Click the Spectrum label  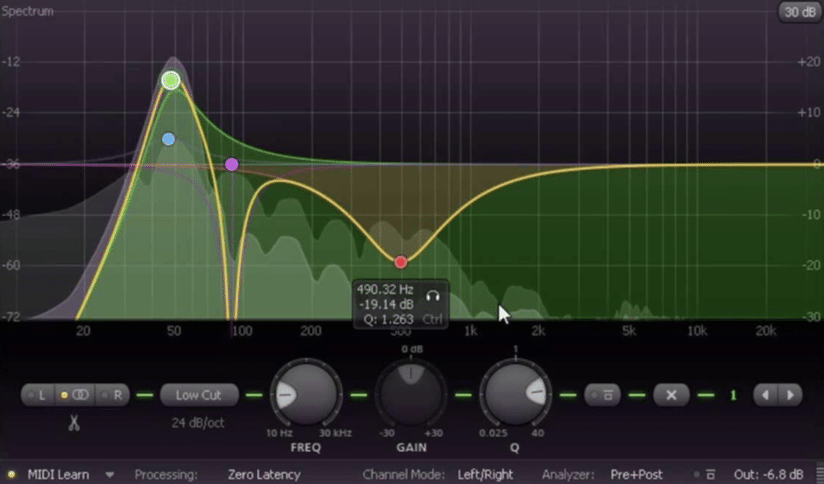coord(27,11)
